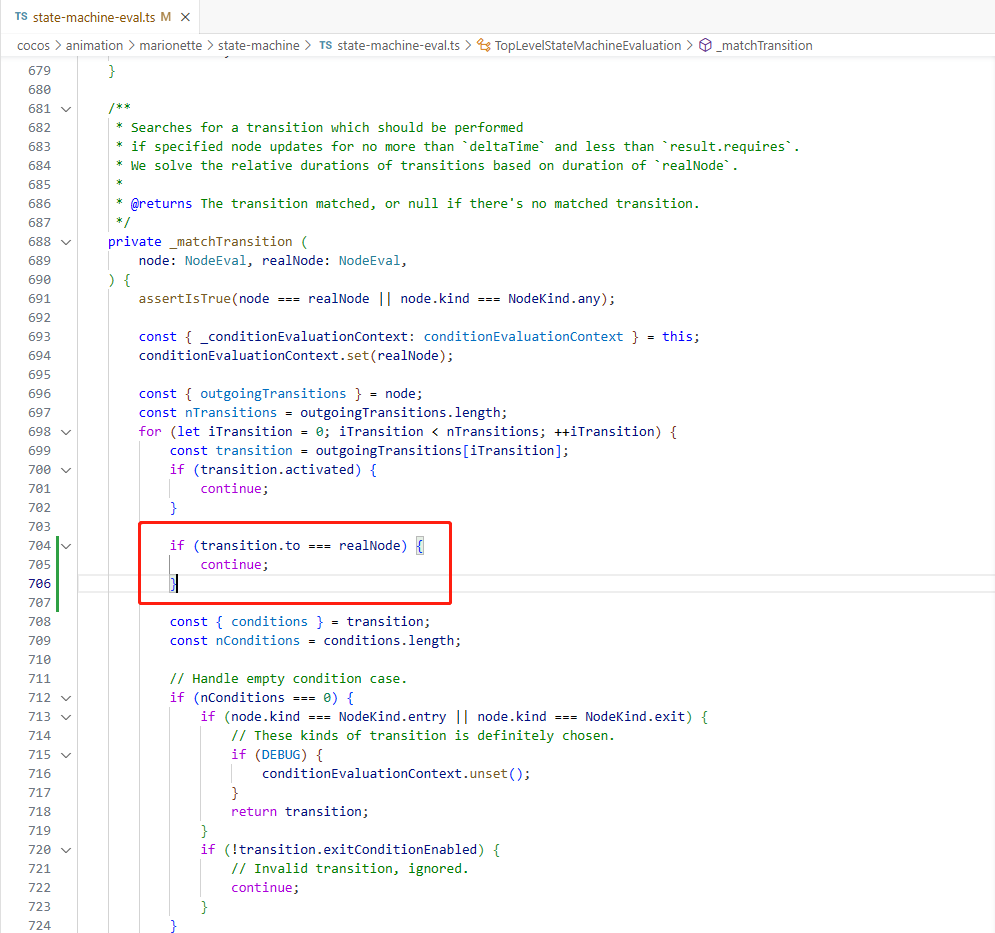Click the continue statement on line 701
995x933 pixels.
tap(234, 489)
